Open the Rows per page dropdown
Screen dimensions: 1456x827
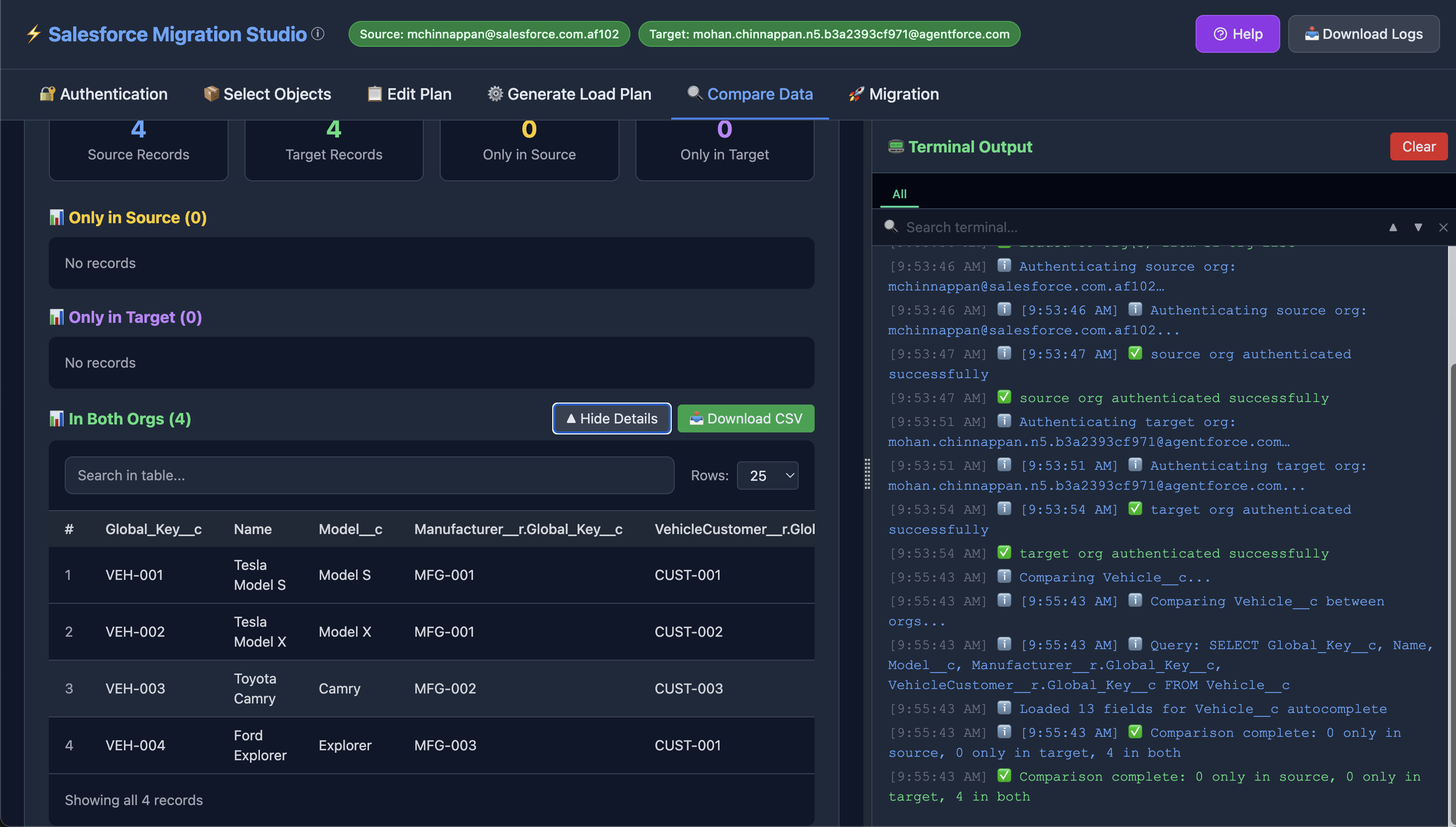point(767,475)
